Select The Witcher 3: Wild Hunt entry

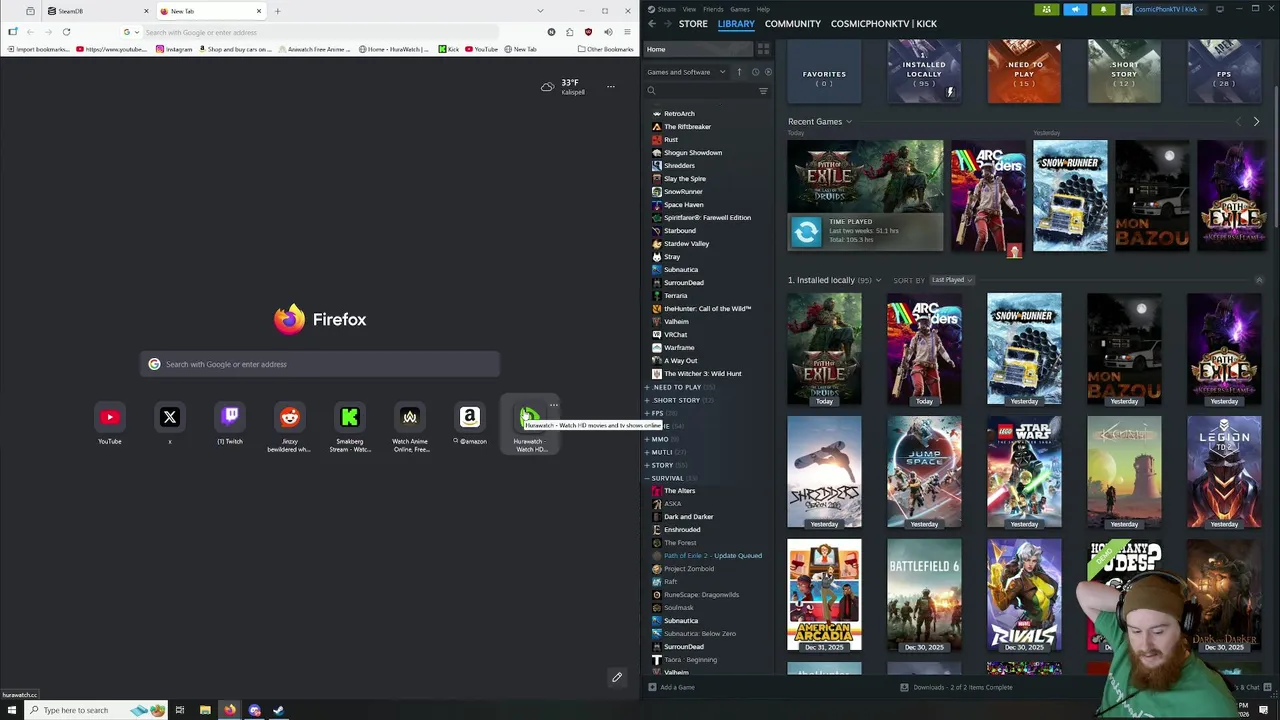pyautogui.click(x=702, y=374)
